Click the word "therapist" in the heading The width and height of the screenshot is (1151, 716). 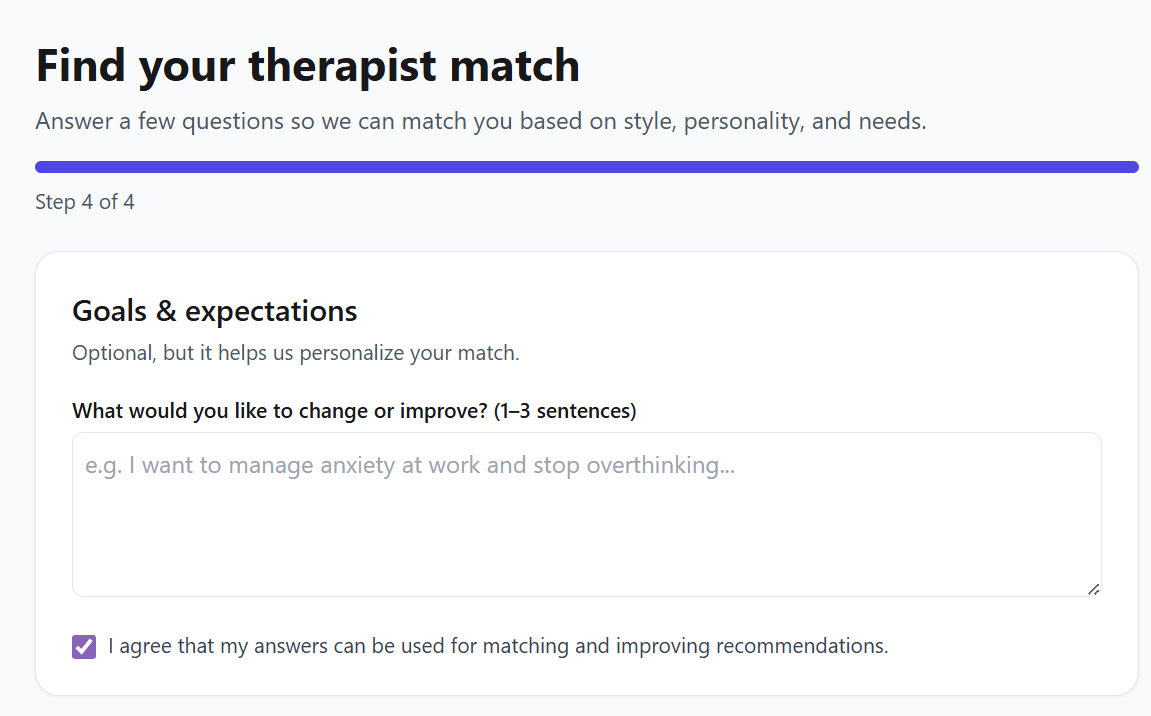[x=343, y=67]
